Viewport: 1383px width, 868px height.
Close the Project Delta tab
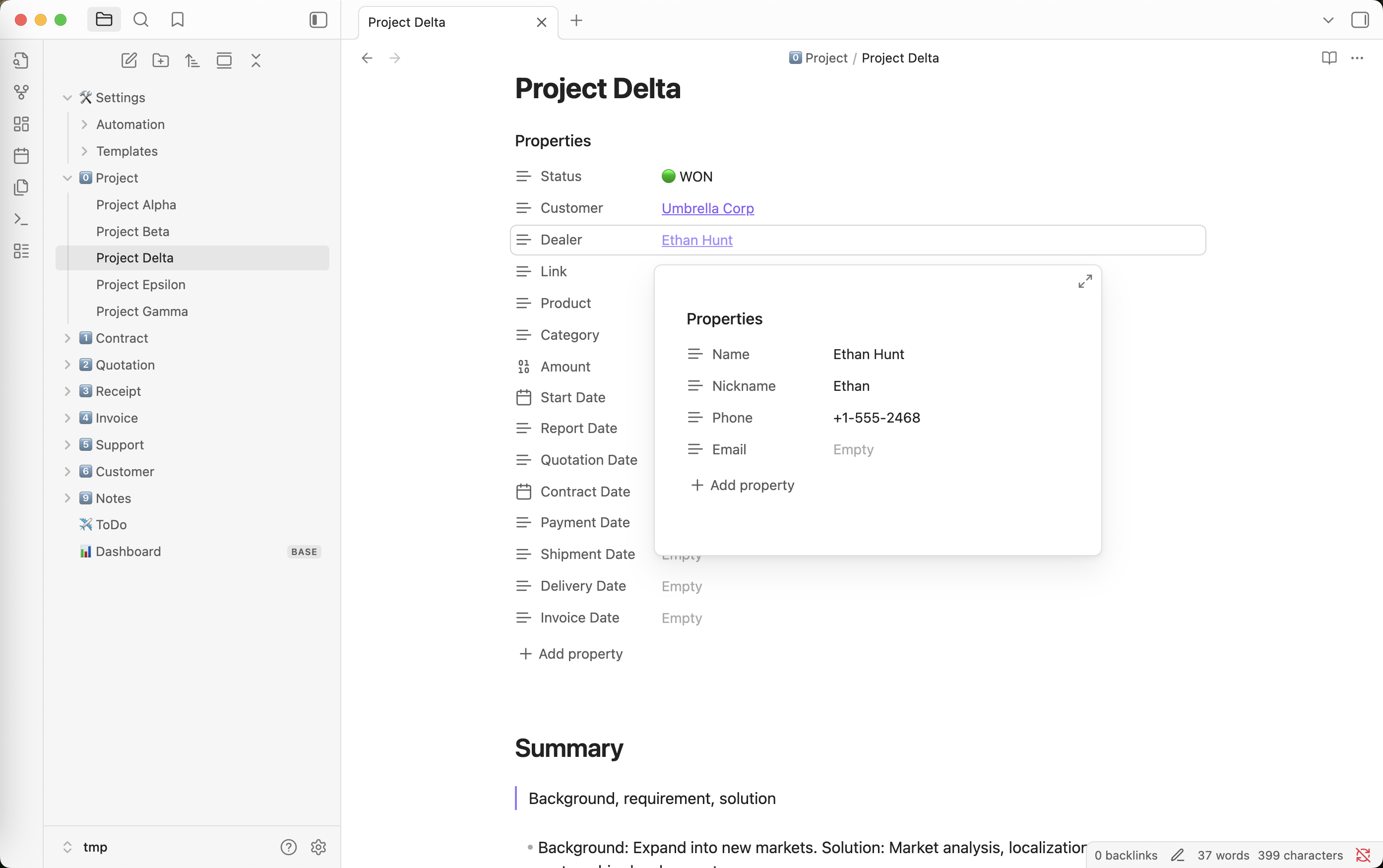[x=541, y=22]
